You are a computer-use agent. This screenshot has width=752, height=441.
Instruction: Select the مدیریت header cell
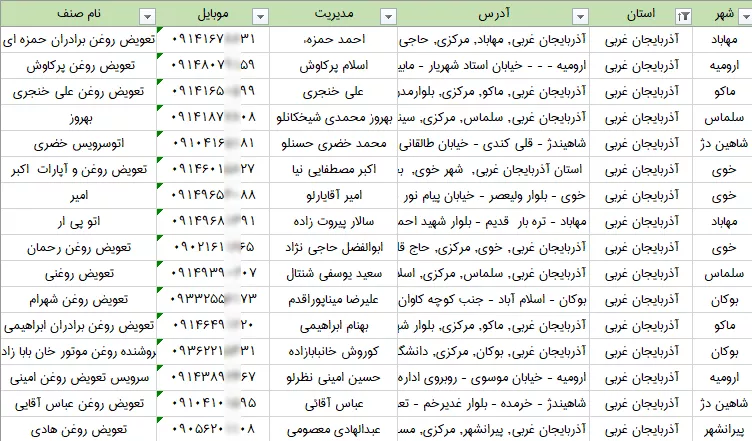[334, 13]
